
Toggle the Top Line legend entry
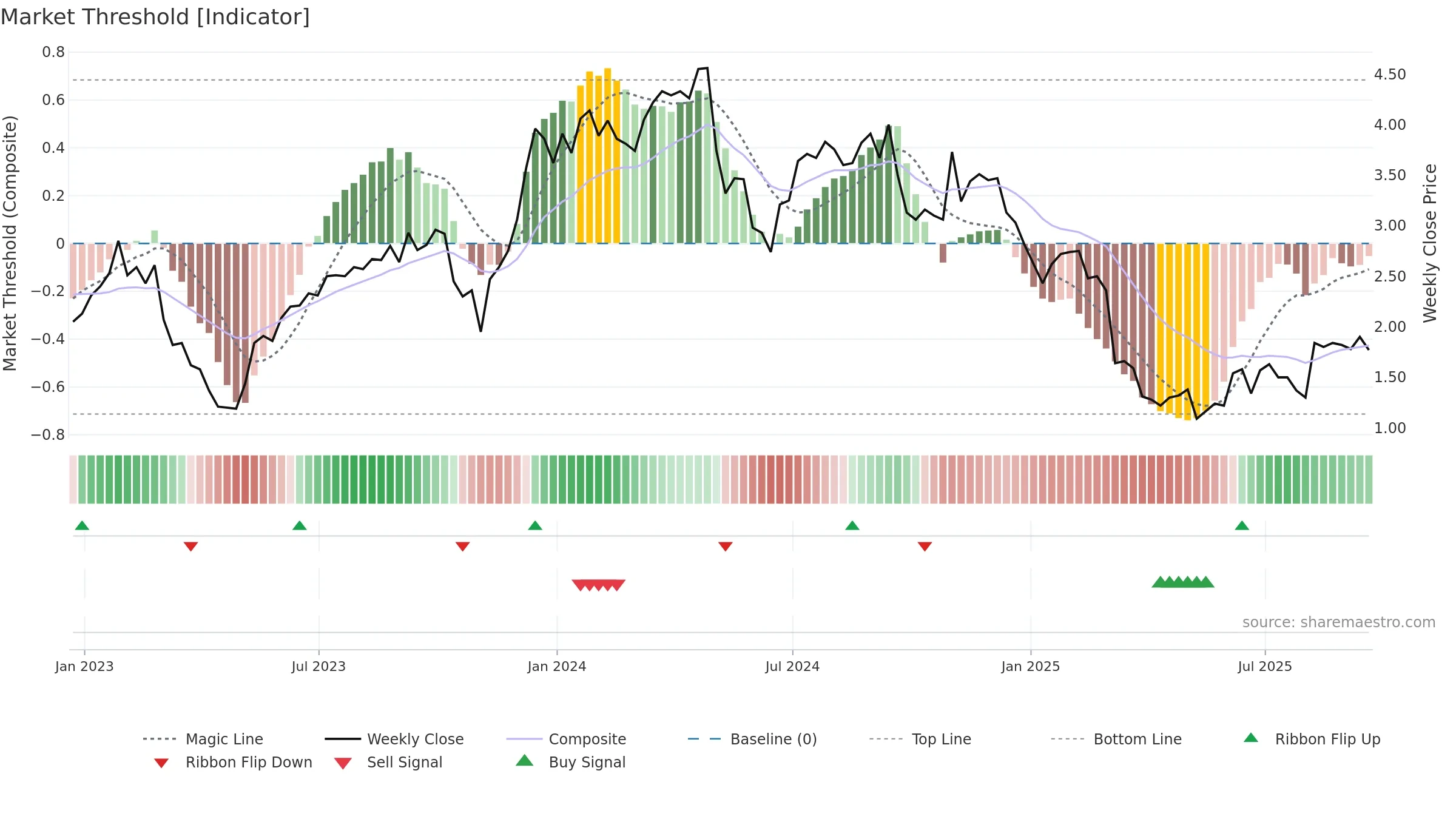coord(920,739)
